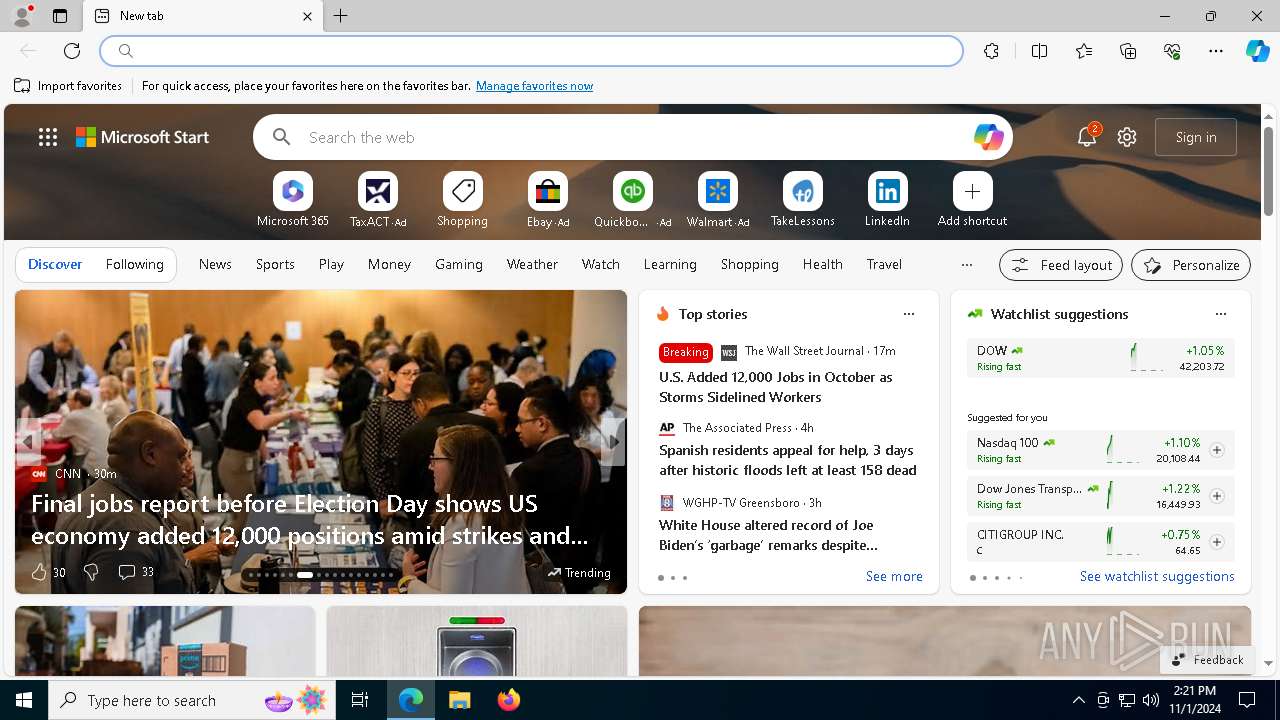Click the Search the web field
Viewport: 1280px width, 720px height.
pos(632,137)
